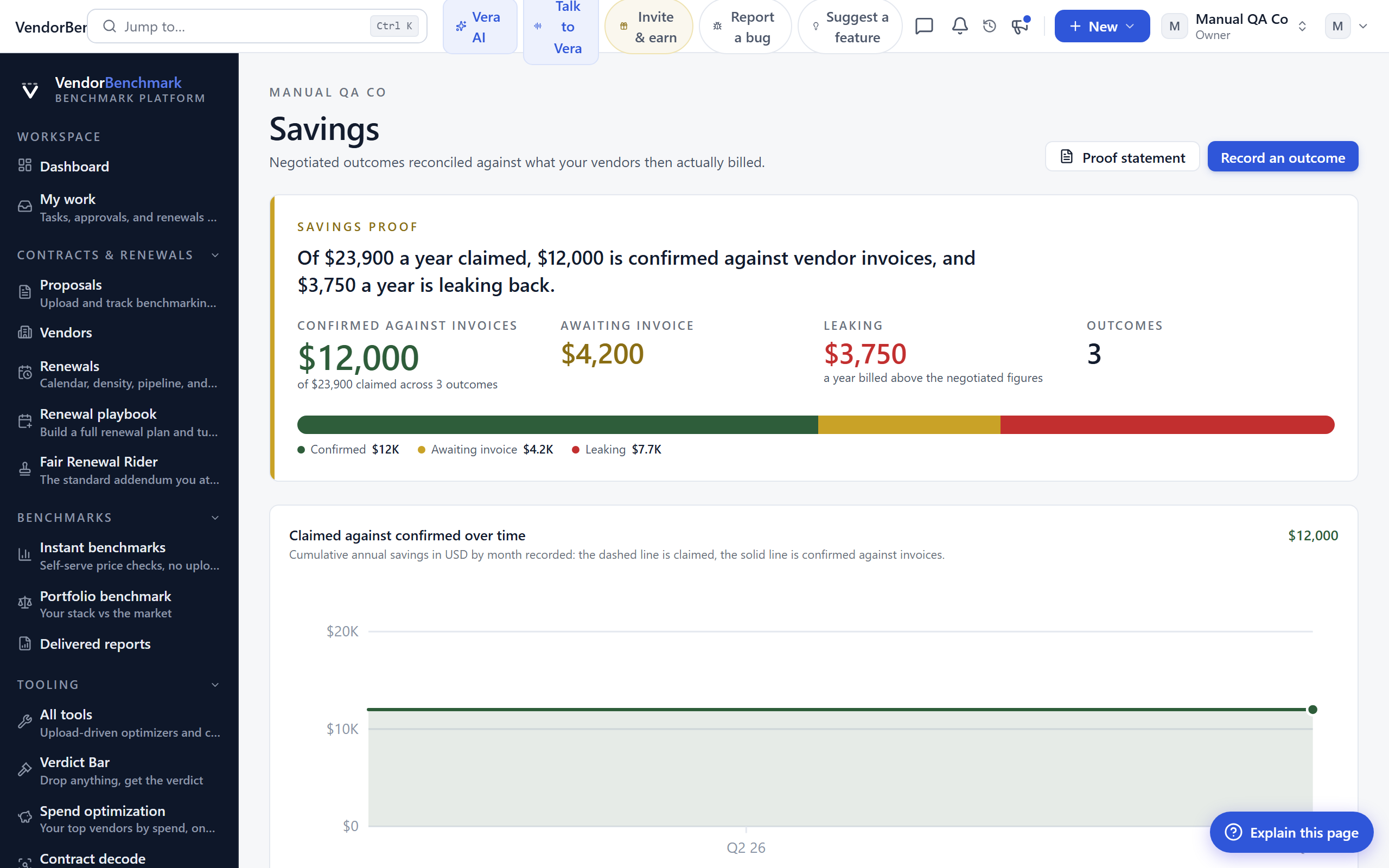Open the announcements megaphone icon
Viewport: 1389px width, 868px height.
tap(1020, 26)
